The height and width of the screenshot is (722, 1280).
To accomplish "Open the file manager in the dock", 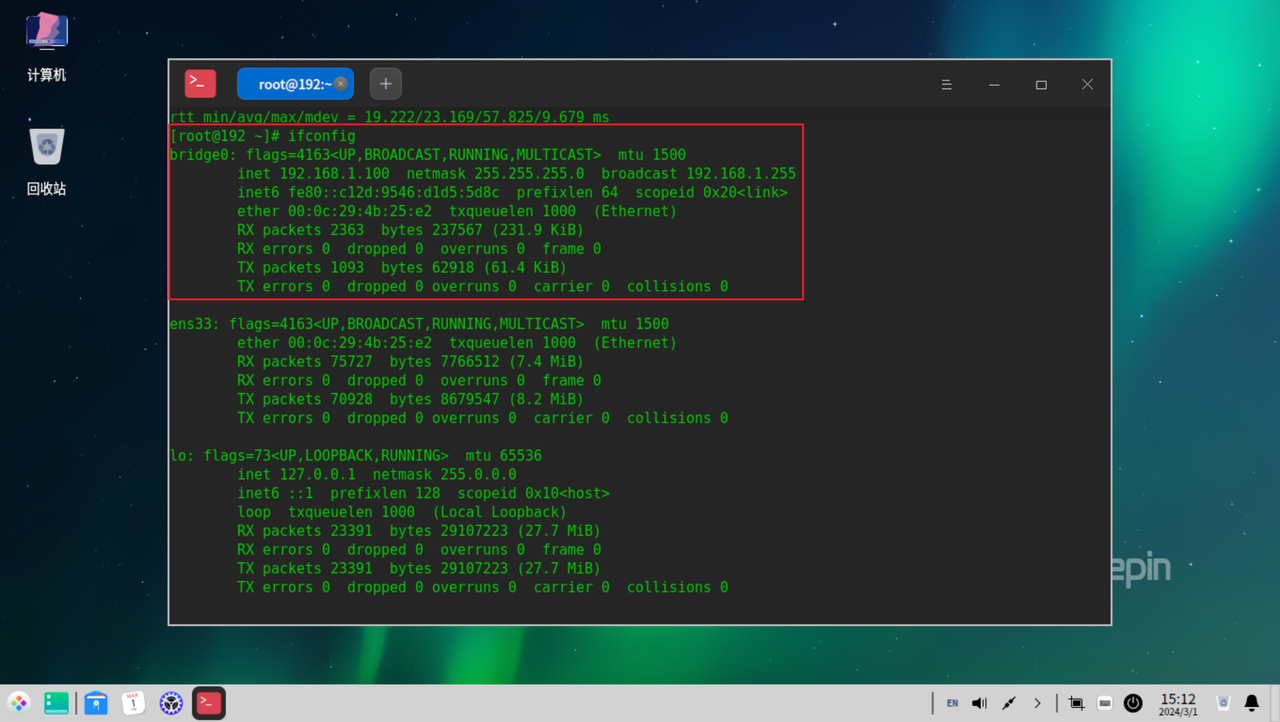I will pos(57,703).
